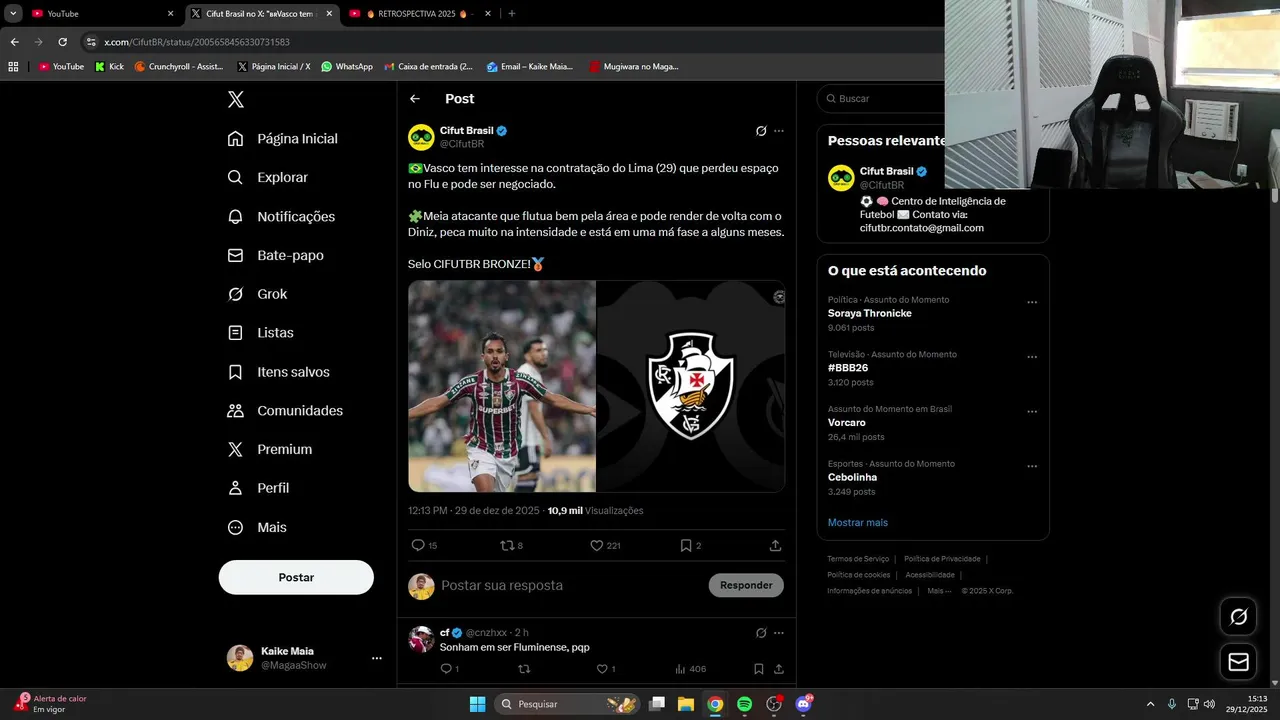Click the address bar URL
The width and height of the screenshot is (1280, 720).
point(197,42)
